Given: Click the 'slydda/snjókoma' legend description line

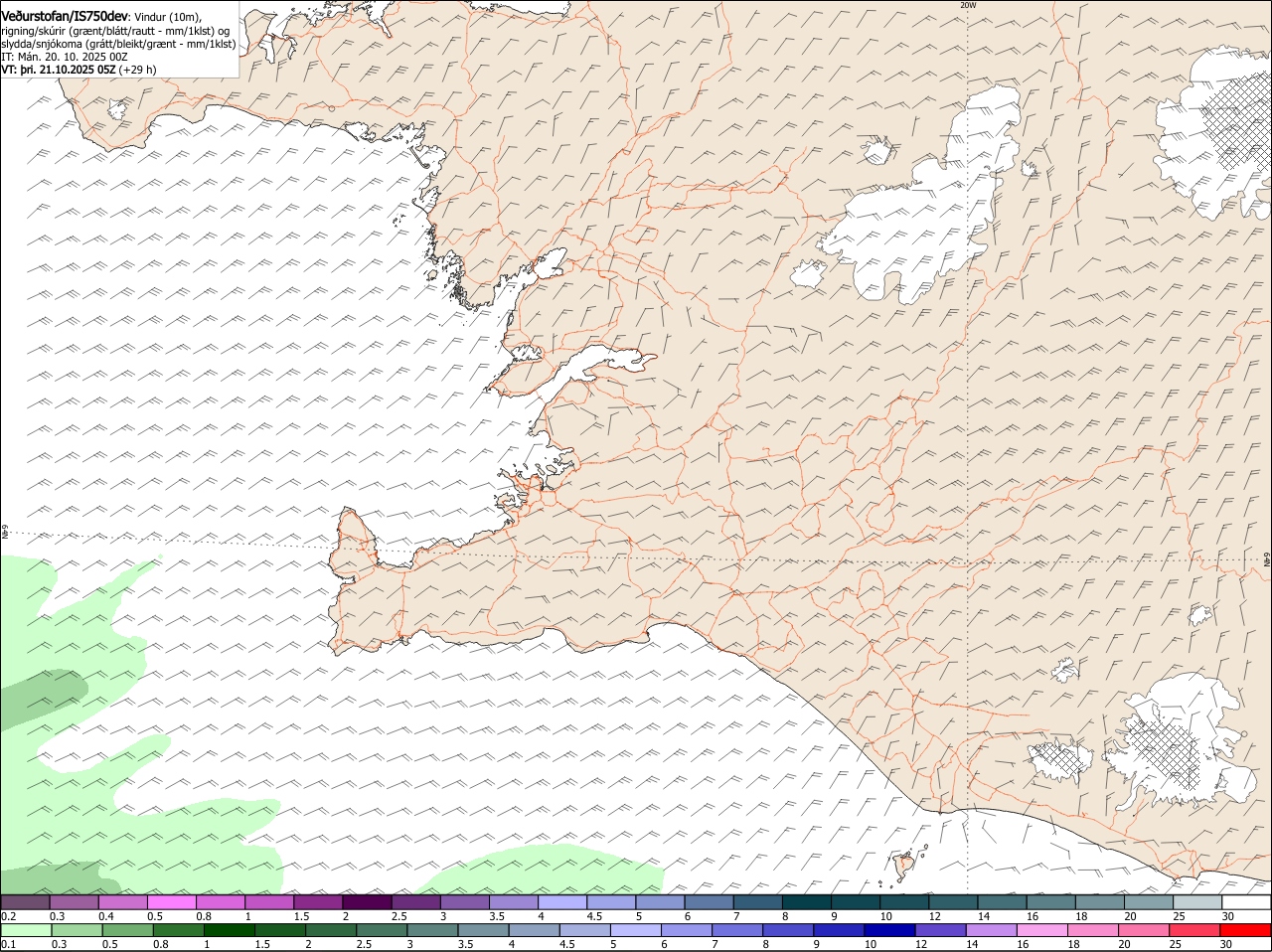Looking at the screenshot, I should pyautogui.click(x=118, y=44).
